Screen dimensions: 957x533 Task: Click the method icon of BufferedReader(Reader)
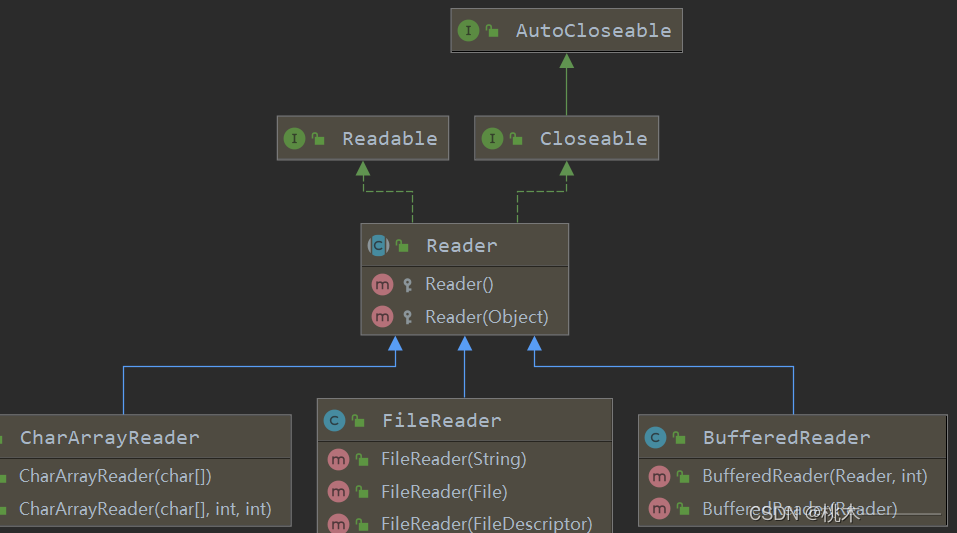pyautogui.click(x=659, y=509)
